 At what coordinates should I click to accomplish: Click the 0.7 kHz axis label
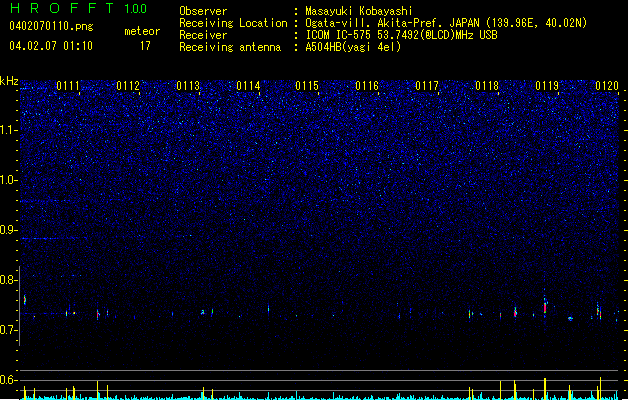(9, 330)
